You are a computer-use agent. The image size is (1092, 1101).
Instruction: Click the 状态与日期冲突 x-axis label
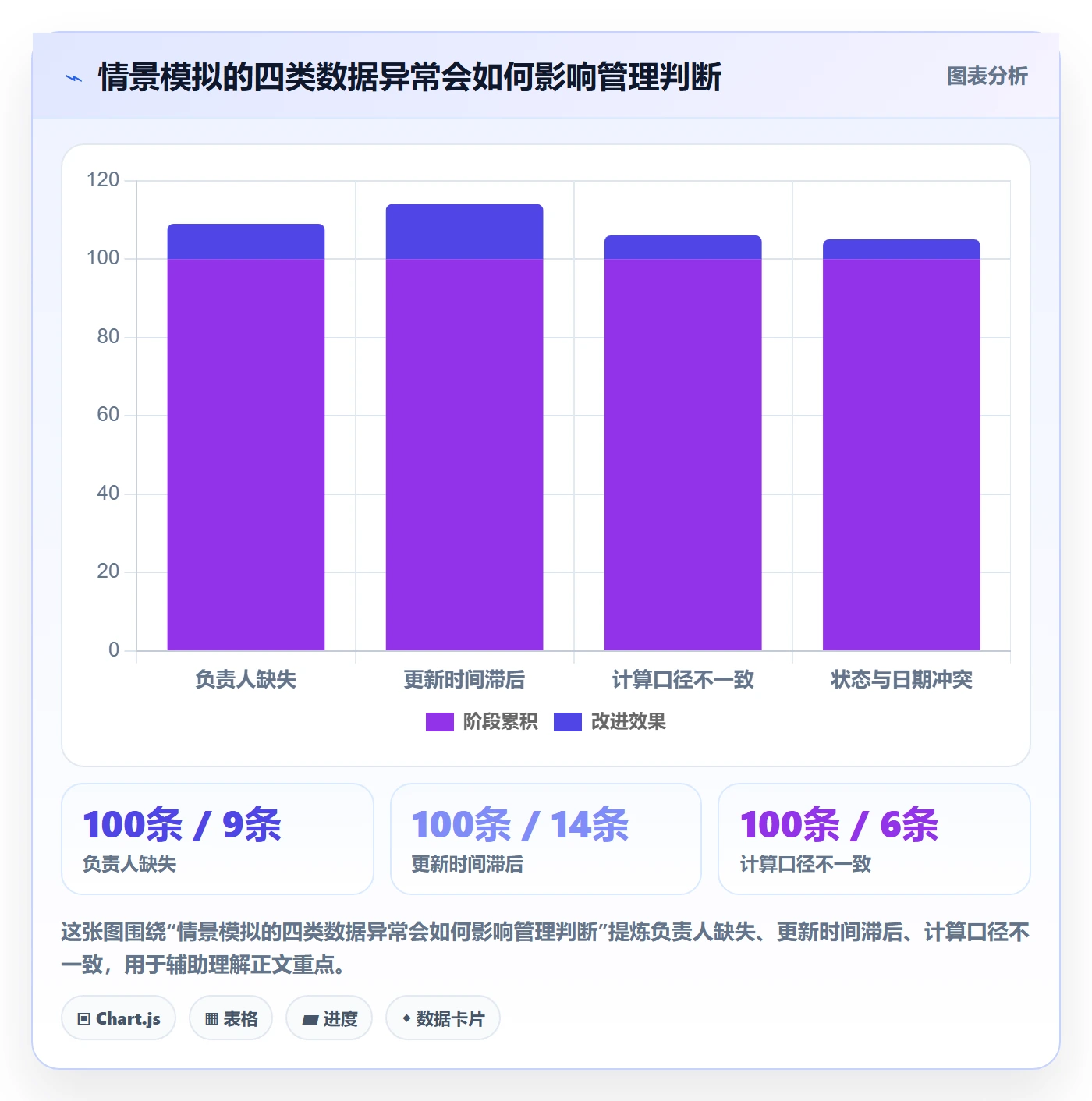tap(901, 680)
